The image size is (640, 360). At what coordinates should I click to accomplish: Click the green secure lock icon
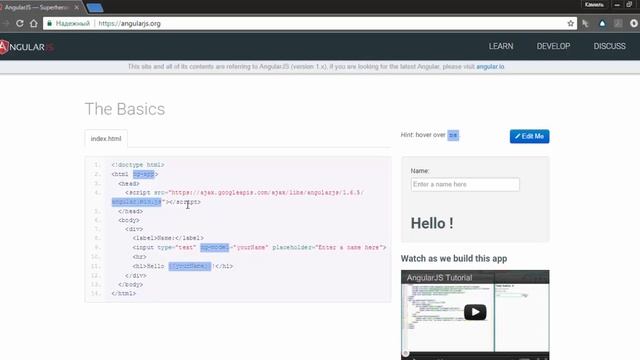coord(50,23)
